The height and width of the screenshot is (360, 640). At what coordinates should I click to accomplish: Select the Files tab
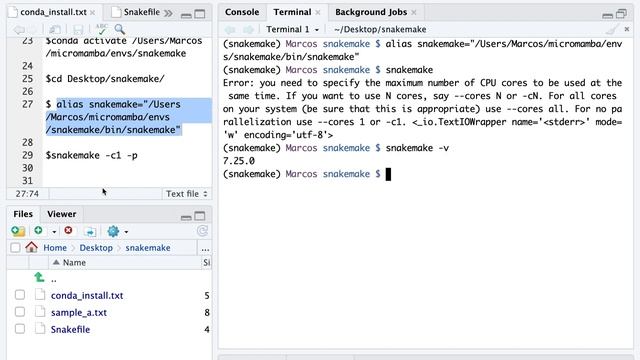(23, 214)
